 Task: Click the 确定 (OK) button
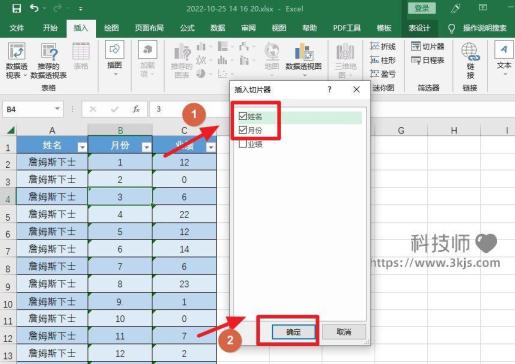(x=293, y=332)
